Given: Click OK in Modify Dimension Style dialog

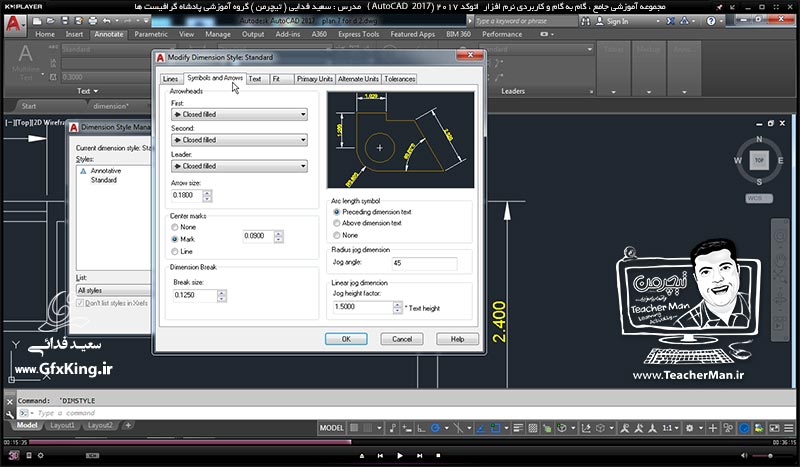Looking at the screenshot, I should pos(346,339).
